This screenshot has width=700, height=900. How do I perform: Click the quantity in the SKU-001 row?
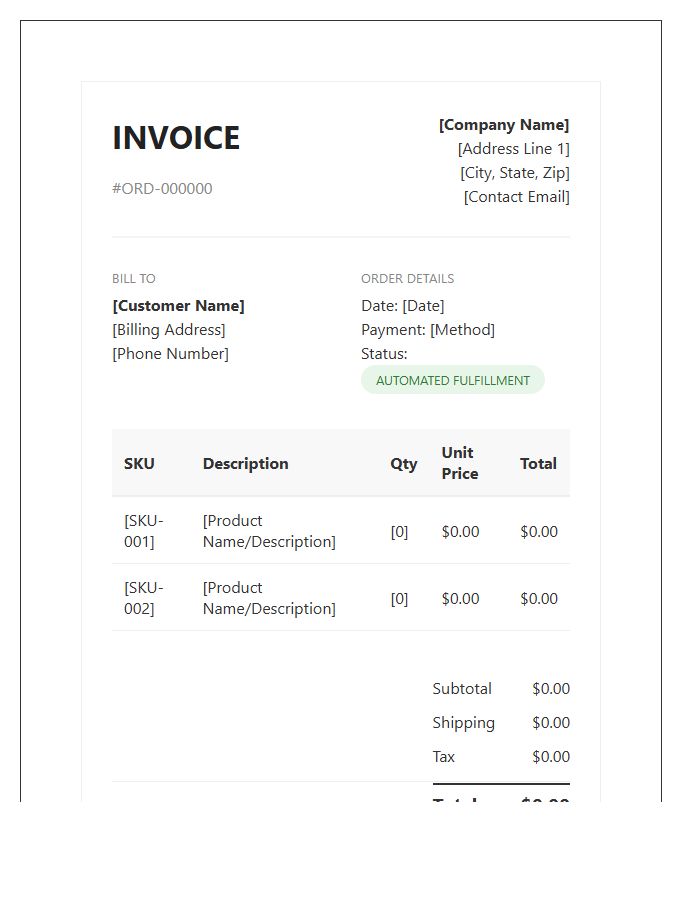(399, 532)
